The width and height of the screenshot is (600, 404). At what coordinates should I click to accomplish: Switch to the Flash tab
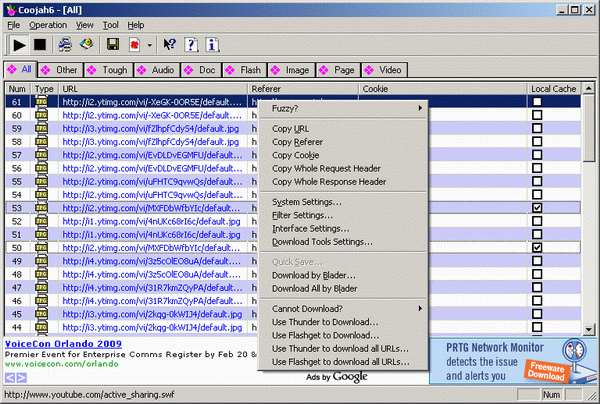coord(245,70)
